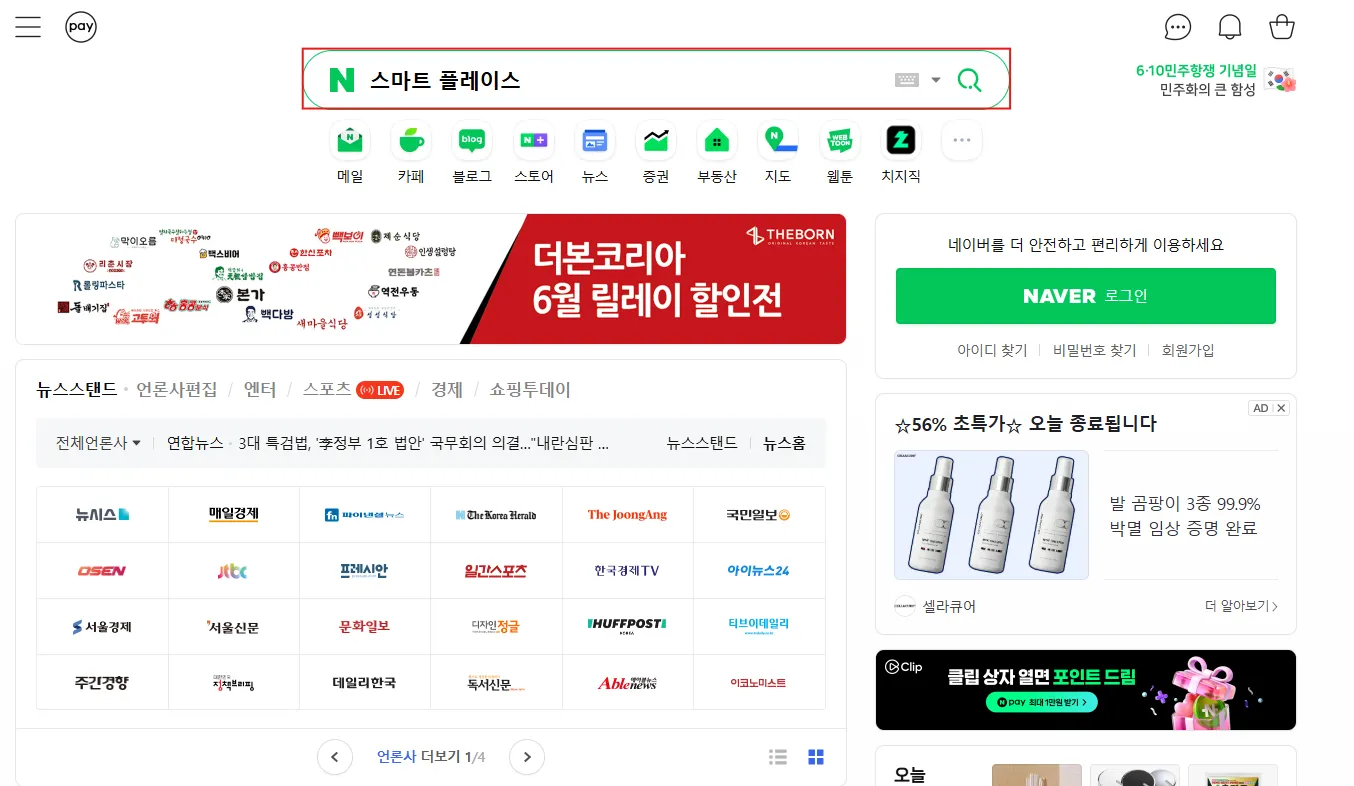Click the Naver N logo in search bar
Screen dimensions: 1354x786
(x=342, y=80)
